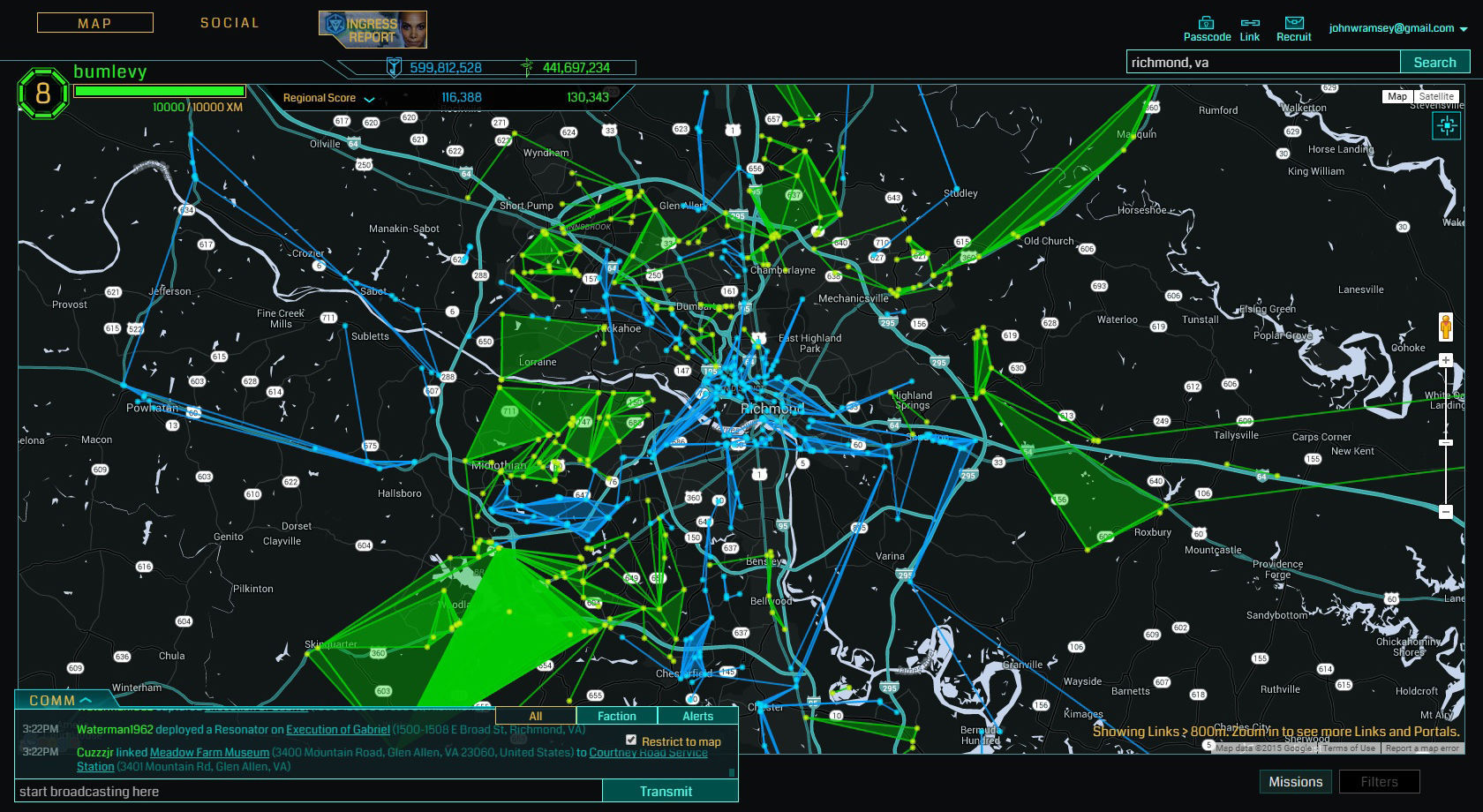Click the Resistance shield score icon
This screenshot has height=812, width=1483.
395,67
